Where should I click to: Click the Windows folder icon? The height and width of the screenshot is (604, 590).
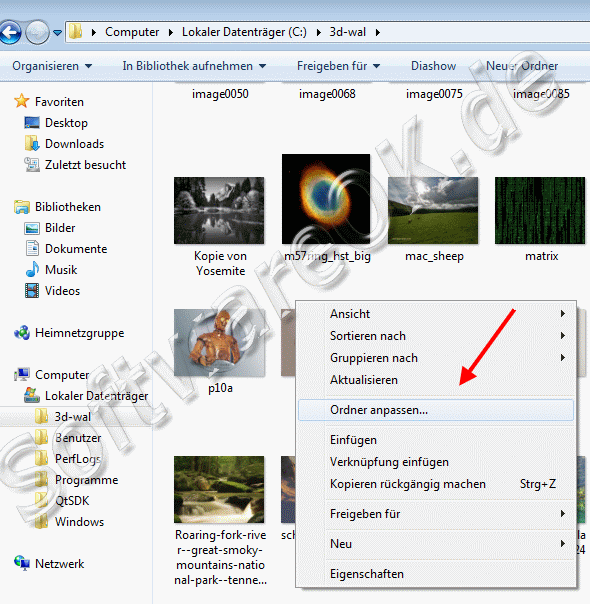pyautogui.click(x=41, y=521)
